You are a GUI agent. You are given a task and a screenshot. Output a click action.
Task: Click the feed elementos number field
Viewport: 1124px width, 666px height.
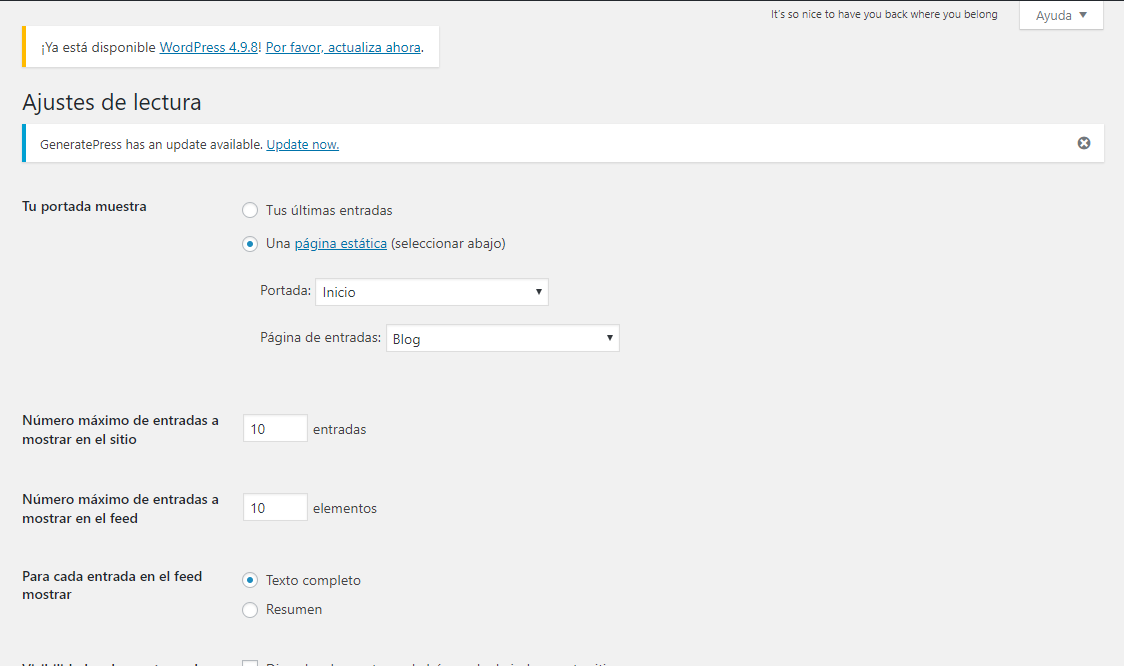(274, 507)
